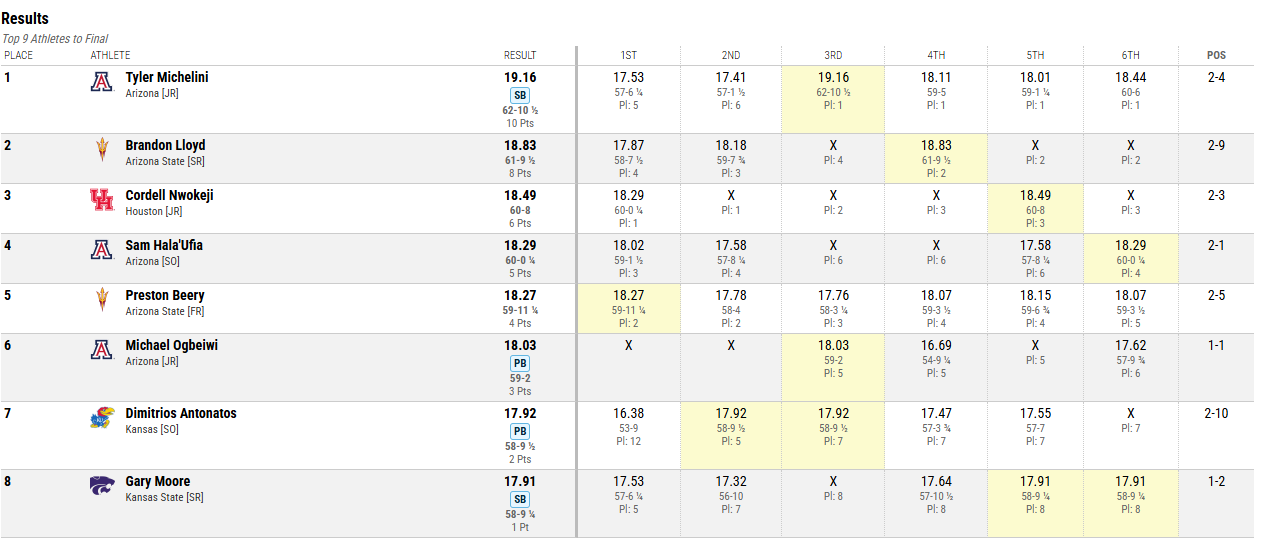1264x538 pixels.
Task: Open Tyler Michelini's athlete profile
Action: (167, 77)
